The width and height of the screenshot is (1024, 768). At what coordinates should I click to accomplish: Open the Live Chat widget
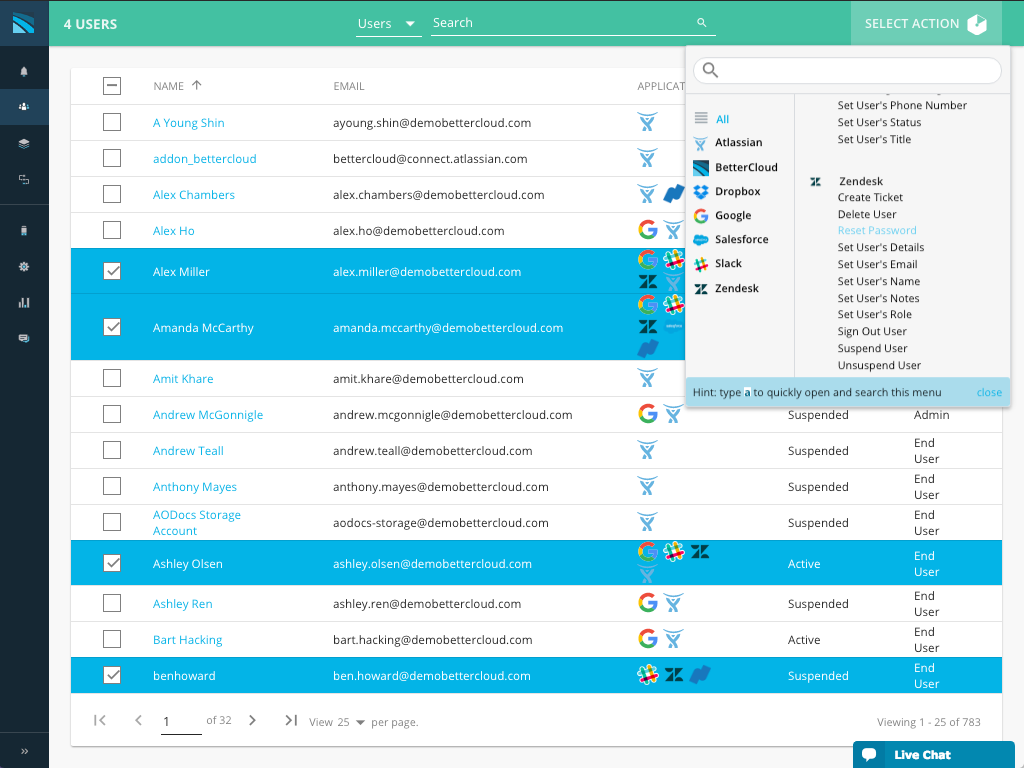tap(933, 754)
